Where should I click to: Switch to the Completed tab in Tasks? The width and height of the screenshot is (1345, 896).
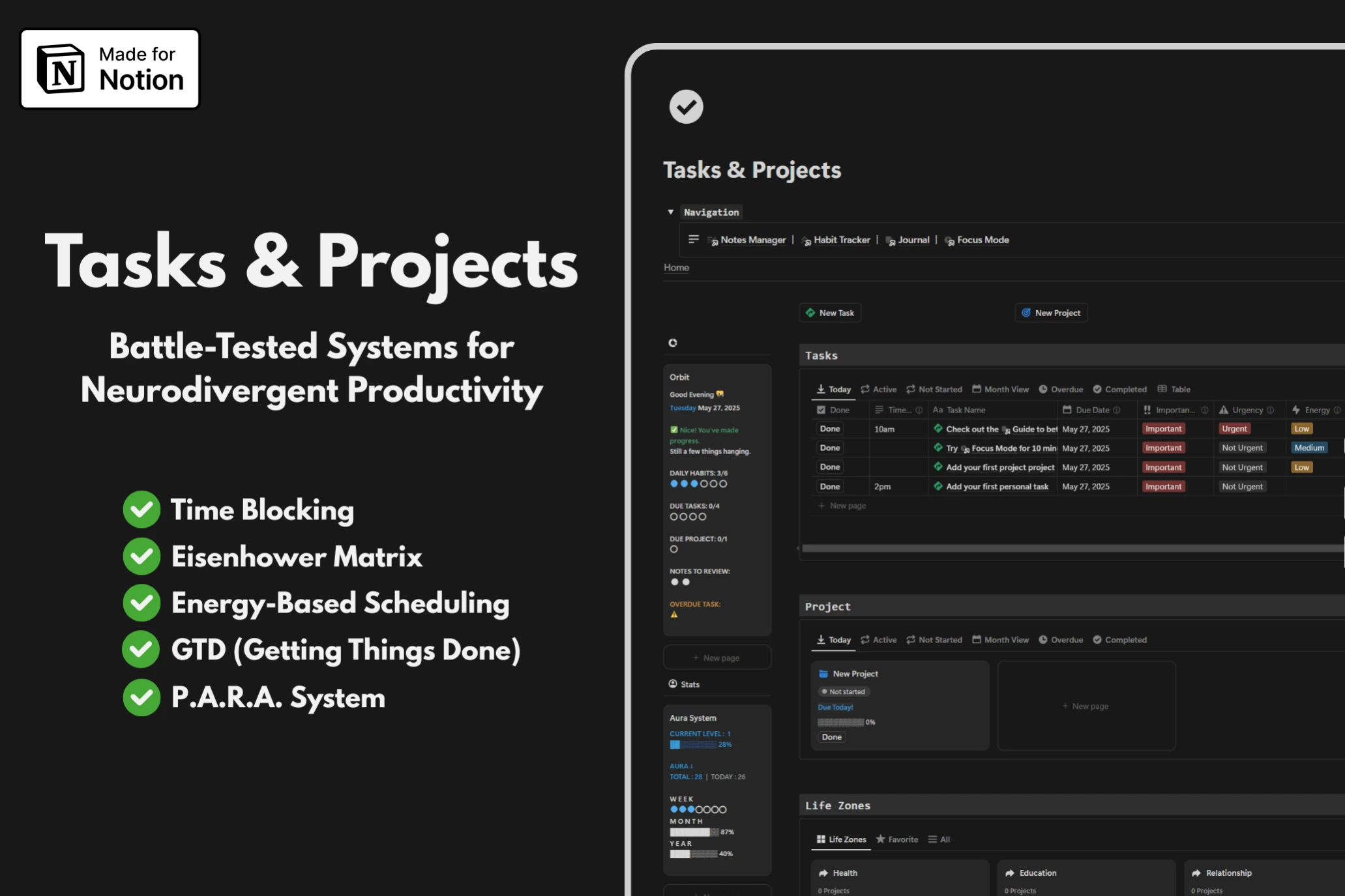pyautogui.click(x=1119, y=389)
